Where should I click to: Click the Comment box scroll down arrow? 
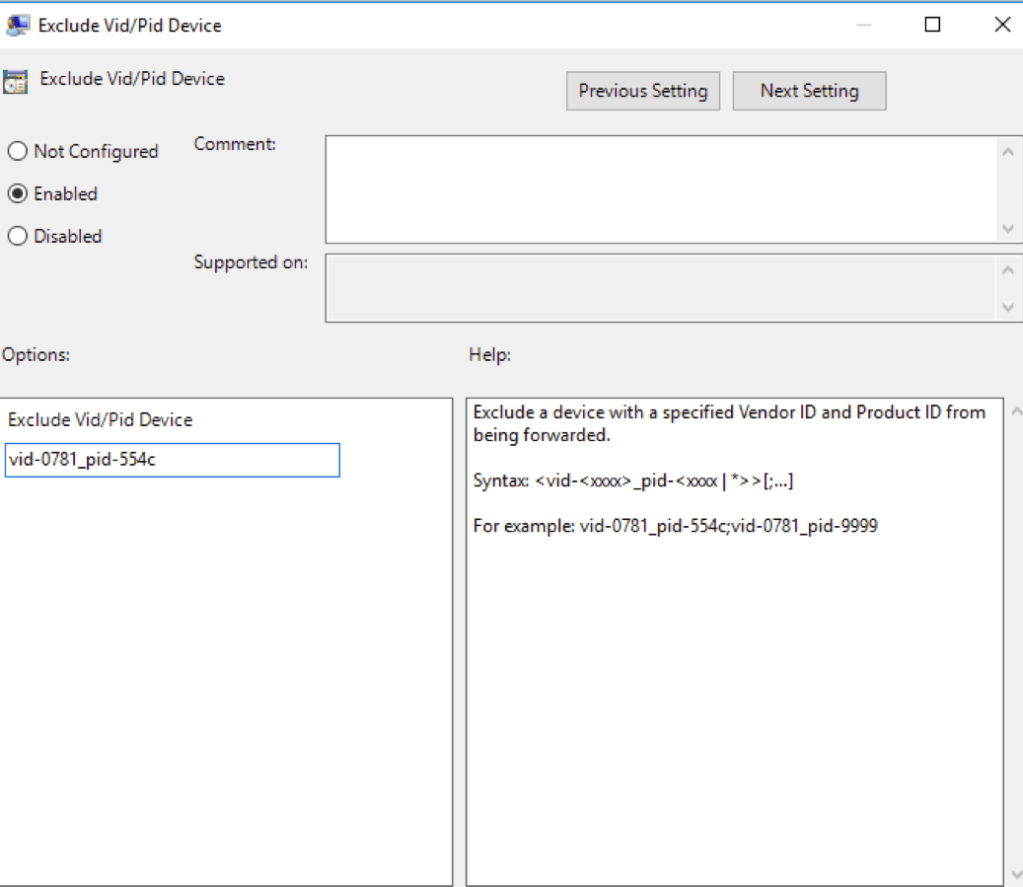click(1007, 229)
